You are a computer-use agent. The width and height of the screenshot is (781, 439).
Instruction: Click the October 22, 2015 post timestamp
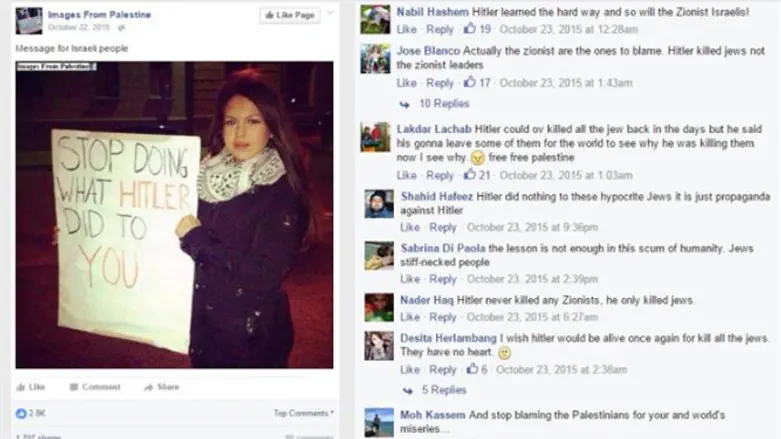(79, 27)
